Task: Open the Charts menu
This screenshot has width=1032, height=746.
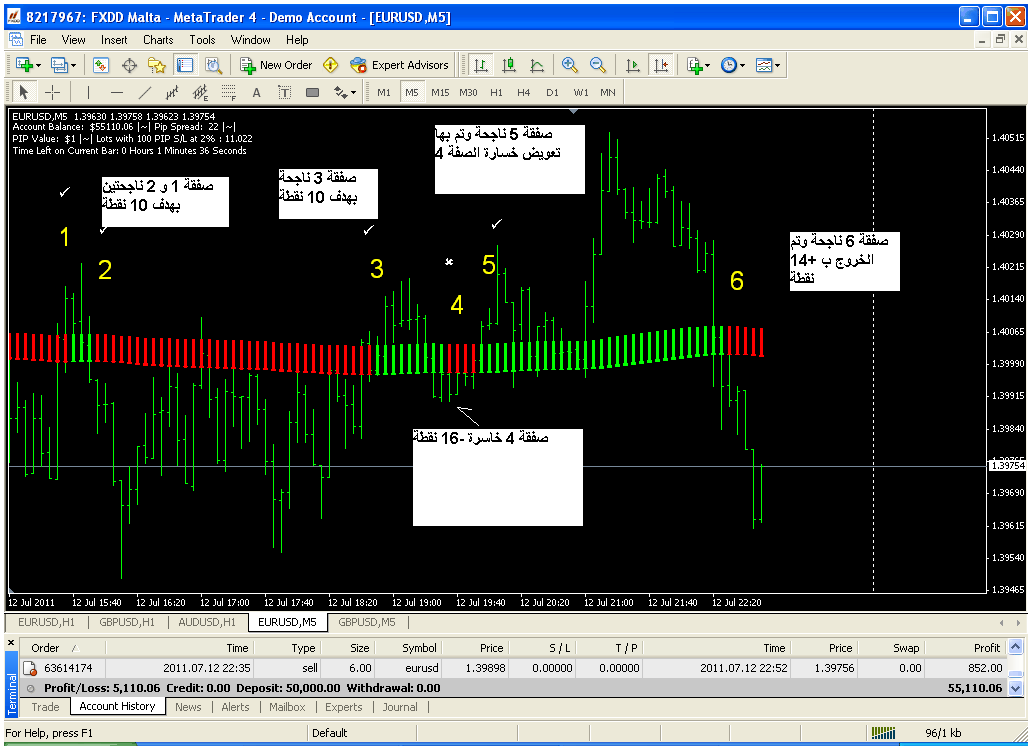Action: point(158,40)
